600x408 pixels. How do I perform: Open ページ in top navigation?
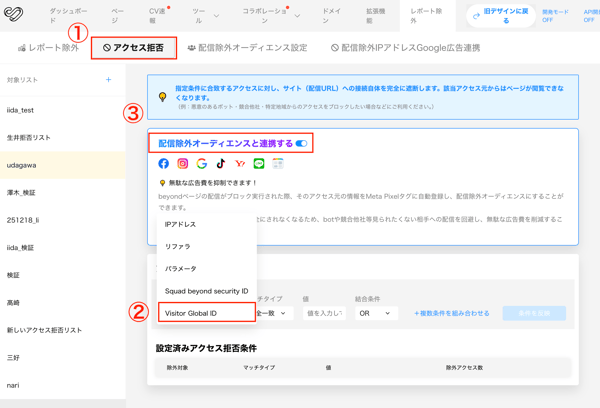[117, 16]
